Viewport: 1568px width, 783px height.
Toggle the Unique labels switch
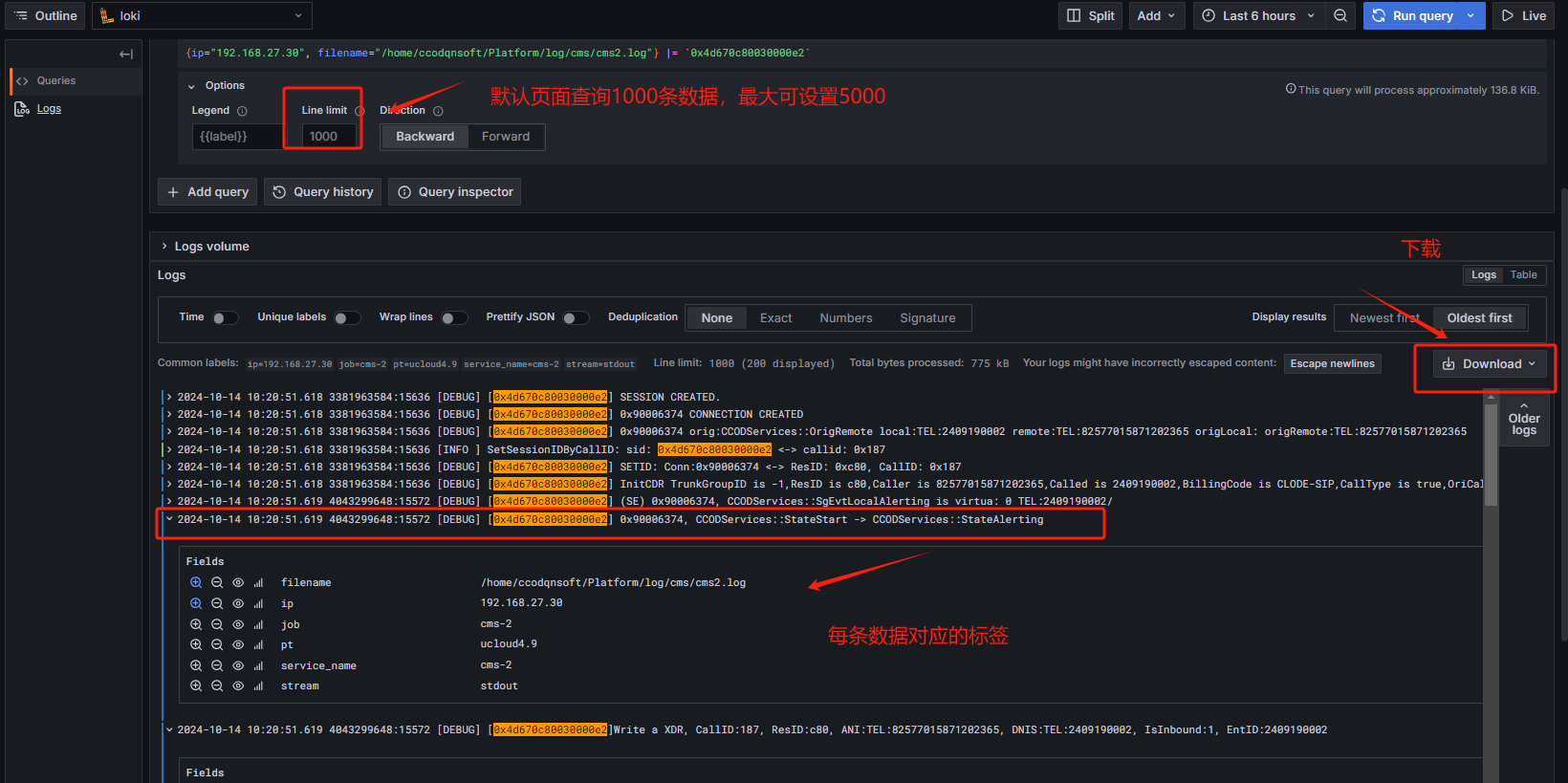click(x=347, y=317)
